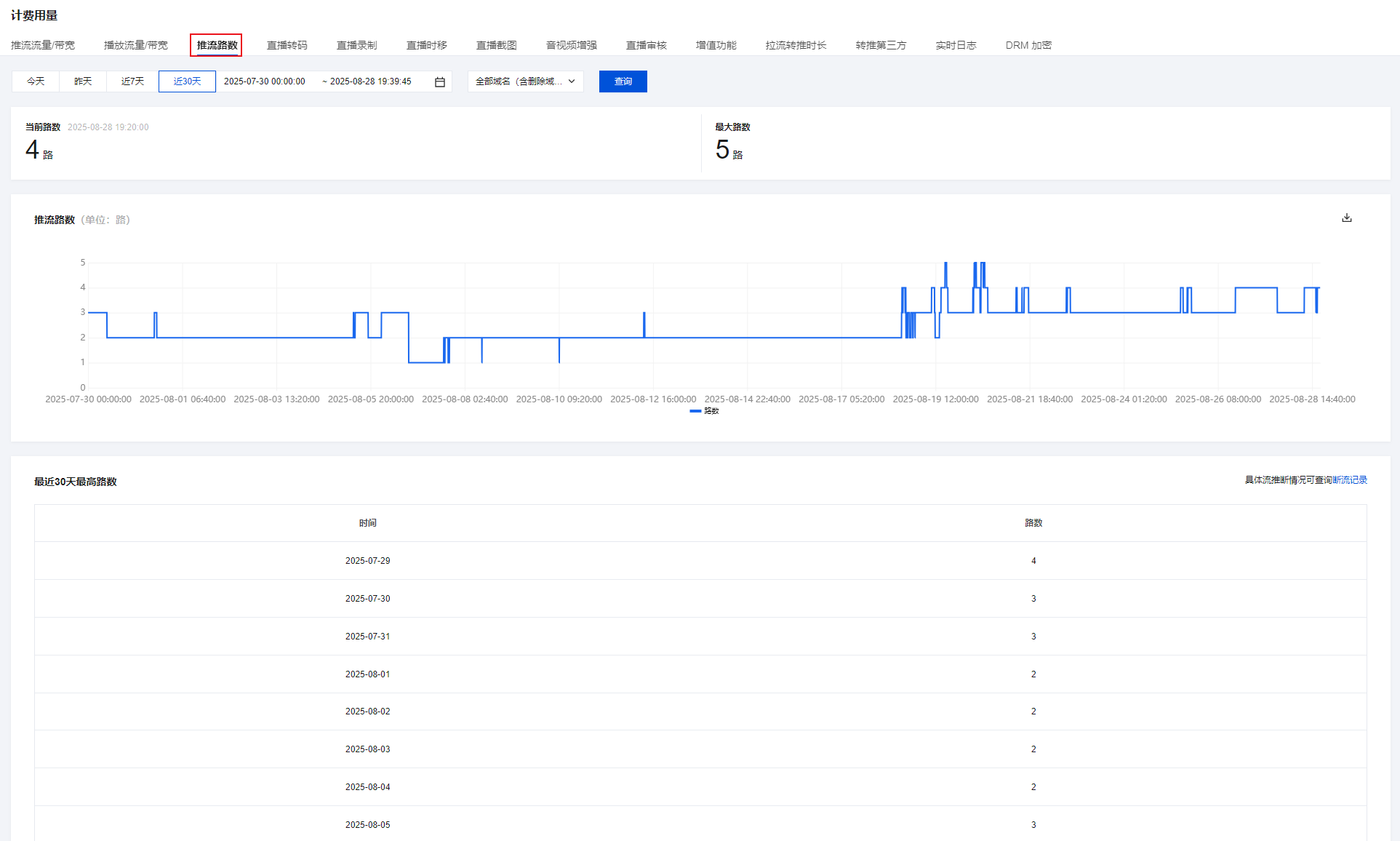This screenshot has height=841, width=1400.
Task: Click the 最近30天最高路数 table heading
Action: click(76, 482)
